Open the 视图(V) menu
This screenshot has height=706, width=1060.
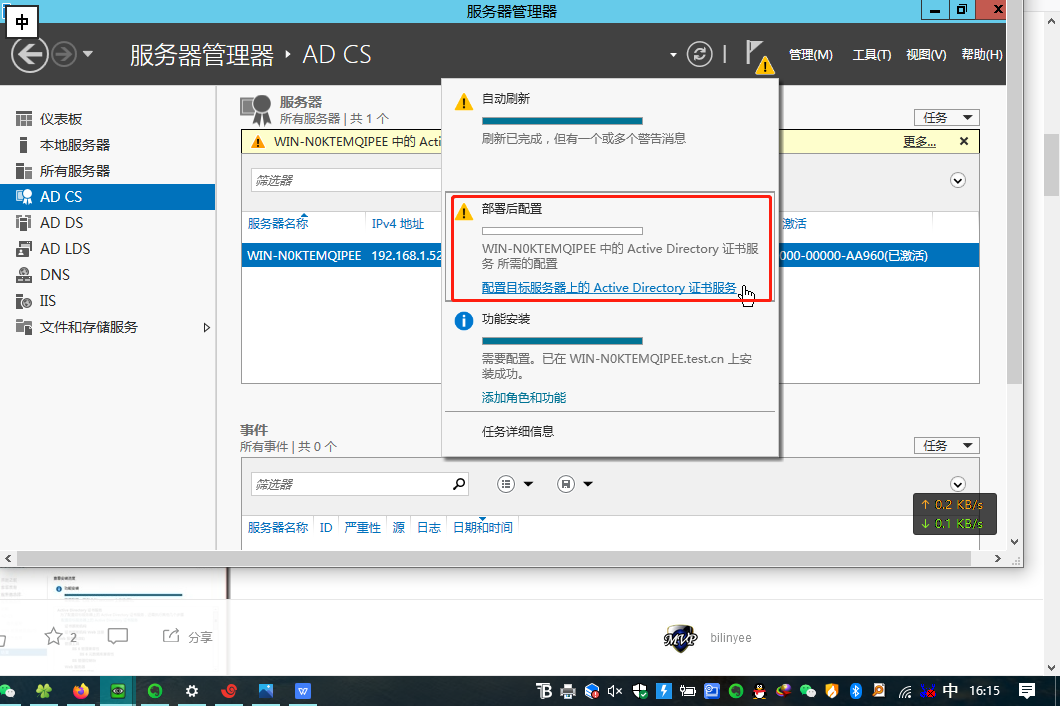[925, 55]
